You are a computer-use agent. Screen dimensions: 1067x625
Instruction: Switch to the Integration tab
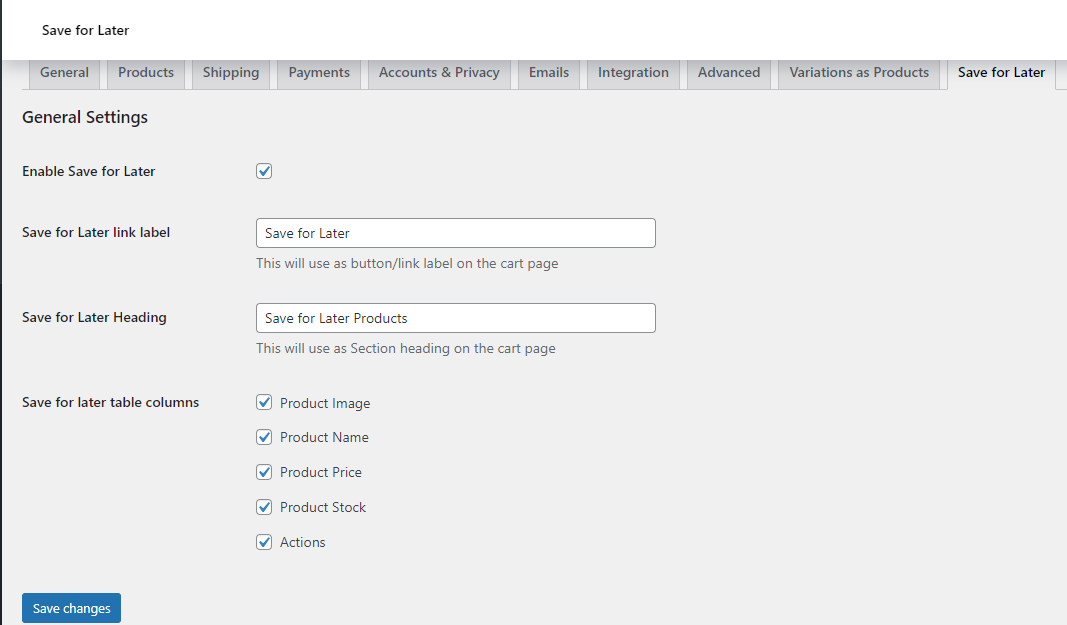(633, 73)
